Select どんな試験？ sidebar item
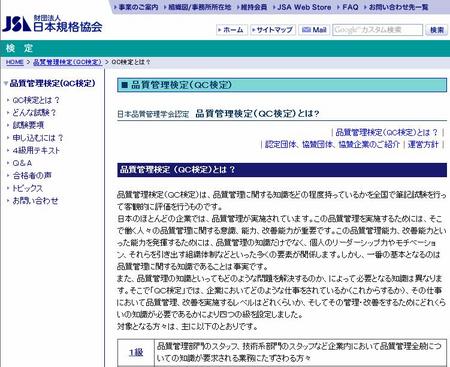 [34, 113]
